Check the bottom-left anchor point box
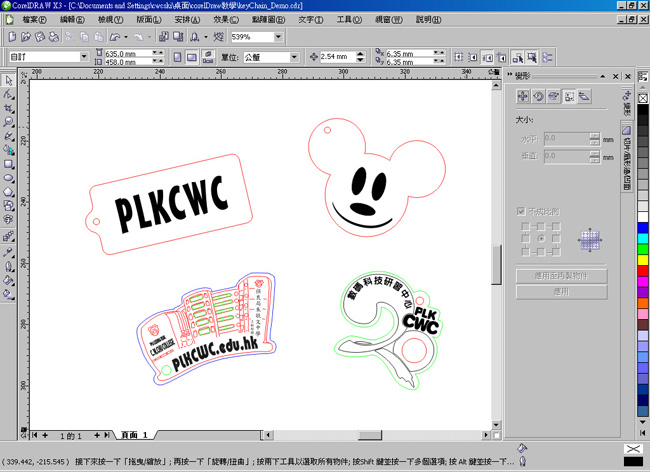Screen dimensions: 650x472 526,252
